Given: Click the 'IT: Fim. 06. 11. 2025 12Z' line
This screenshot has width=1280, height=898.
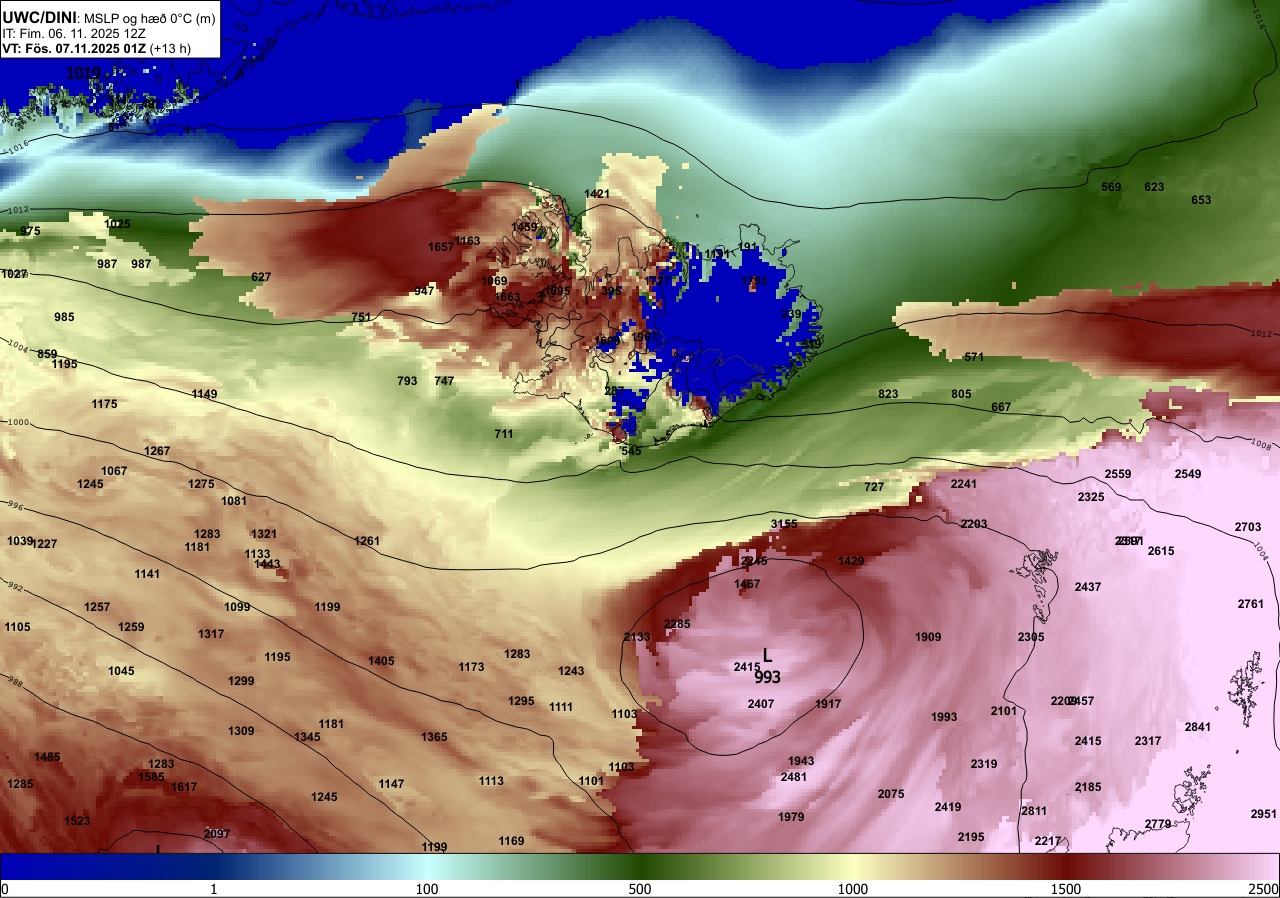Looking at the screenshot, I should coord(72,33).
